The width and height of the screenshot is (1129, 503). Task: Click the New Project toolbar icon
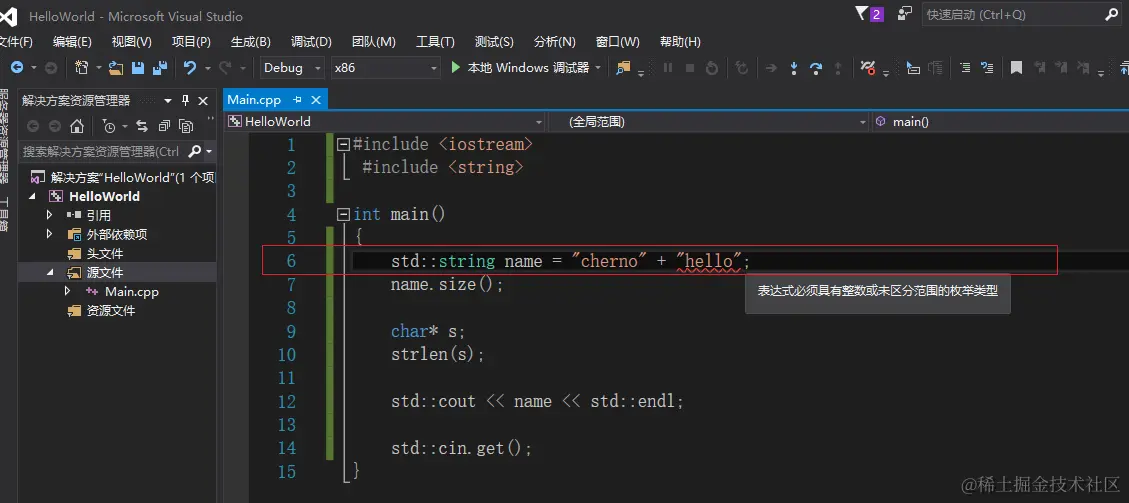81,68
